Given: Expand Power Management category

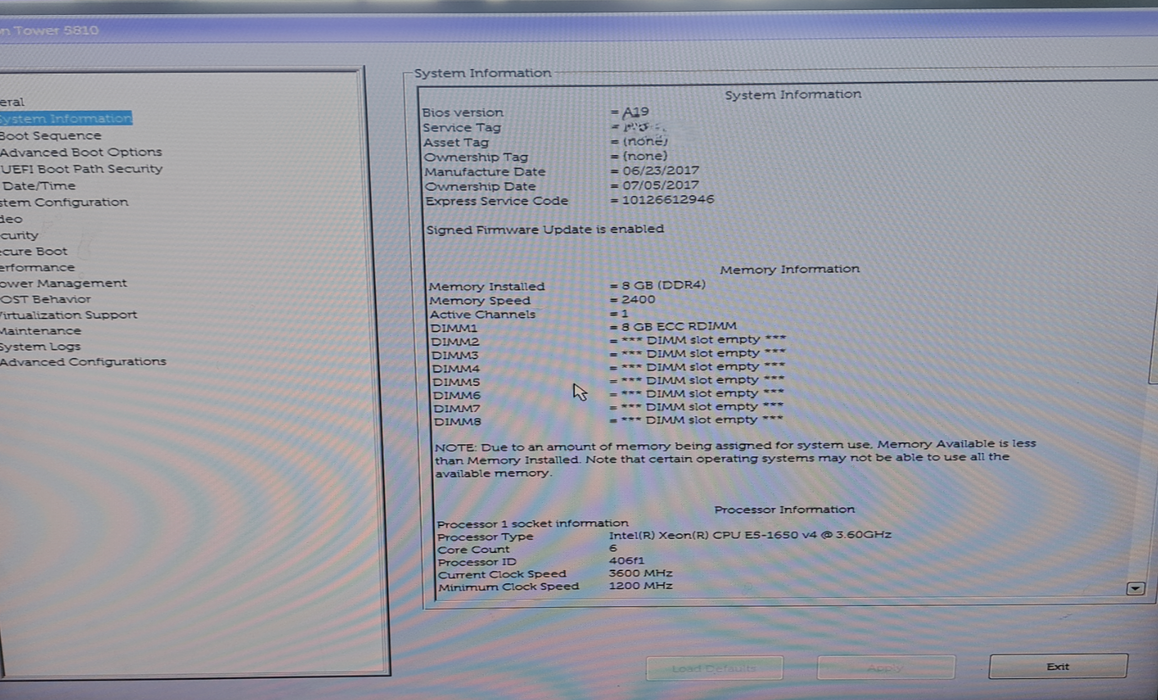Looking at the screenshot, I should [63, 283].
